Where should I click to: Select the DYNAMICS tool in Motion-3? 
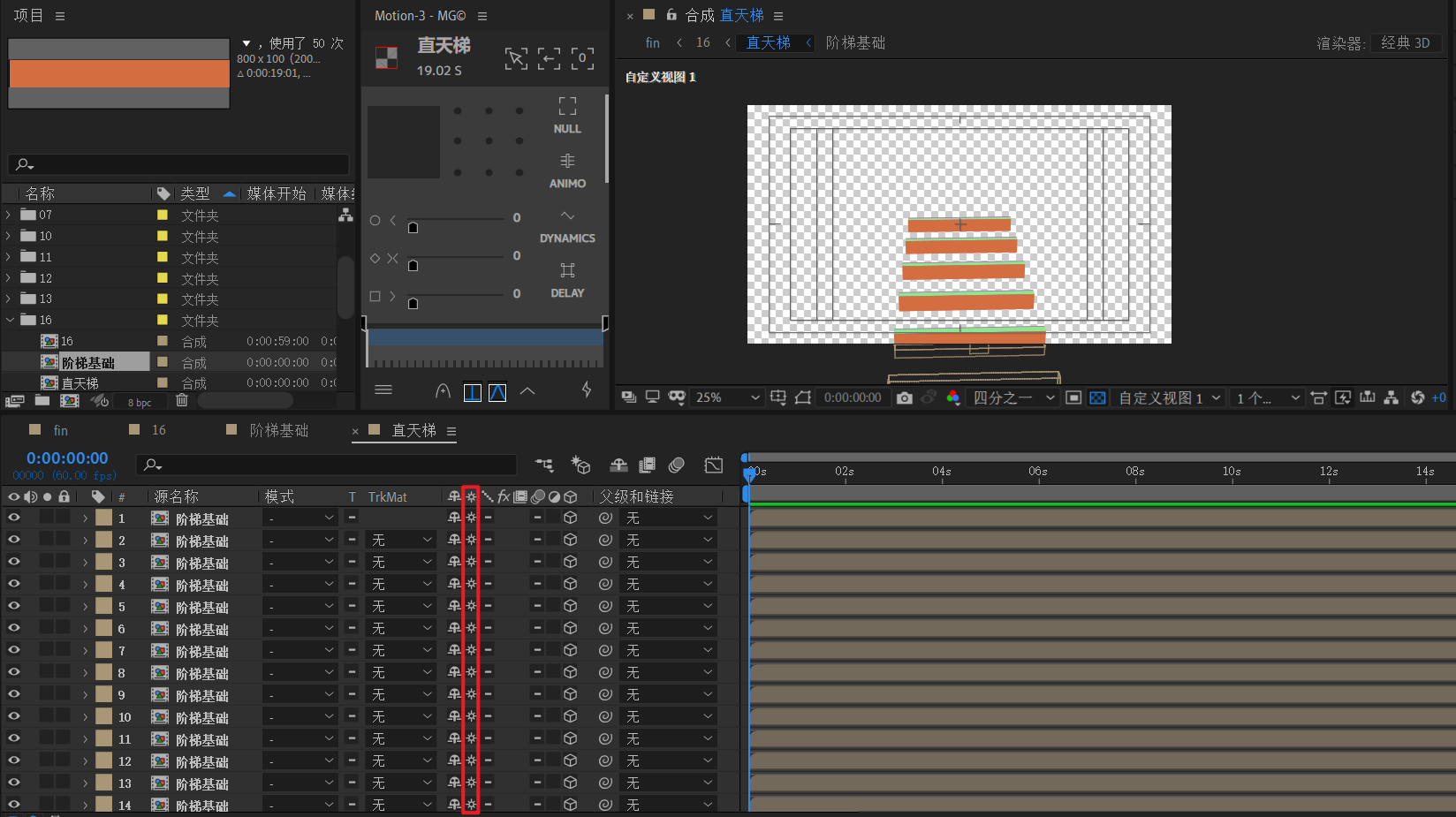(567, 226)
